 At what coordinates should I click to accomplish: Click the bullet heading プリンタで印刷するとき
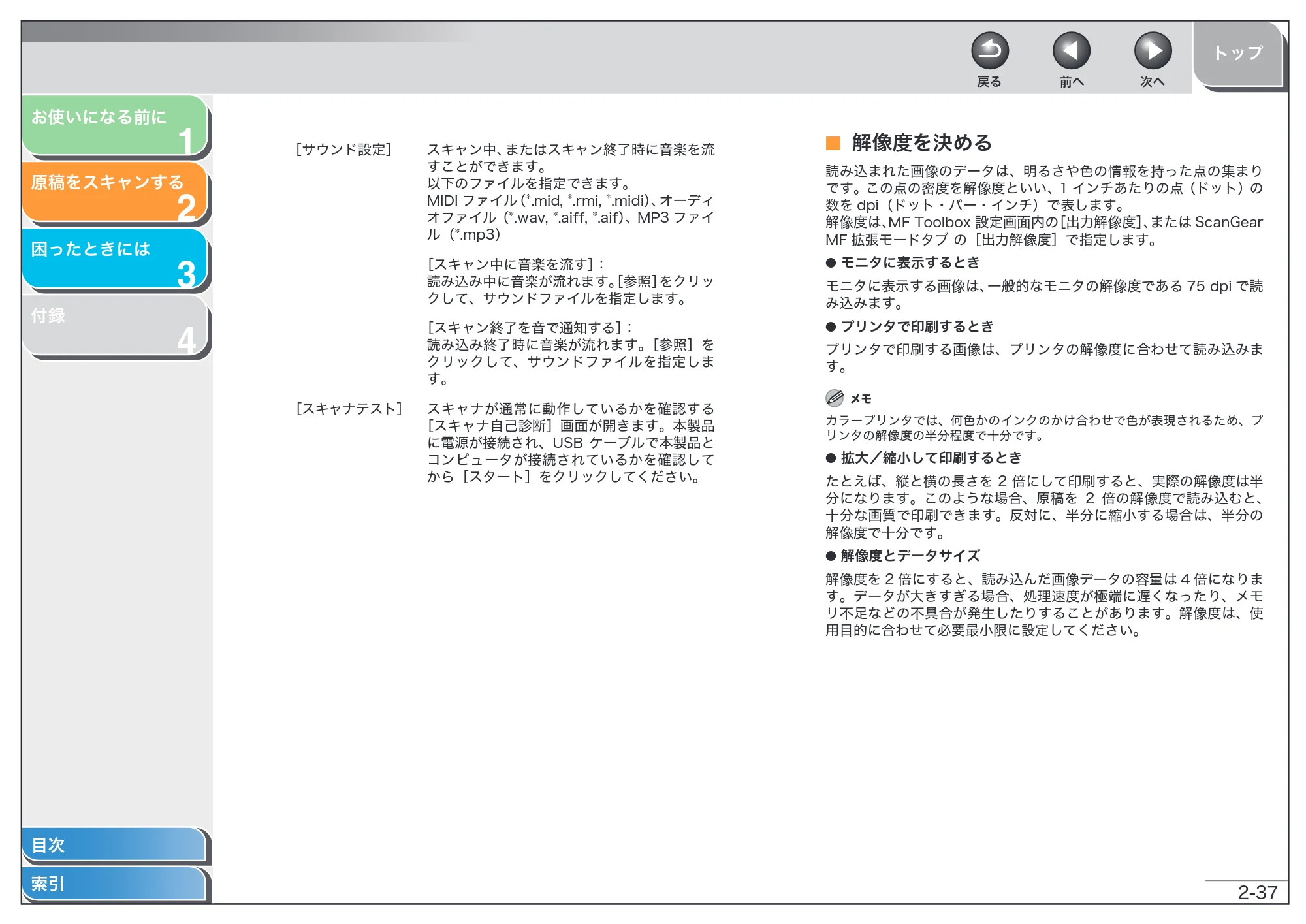pyautogui.click(x=917, y=327)
